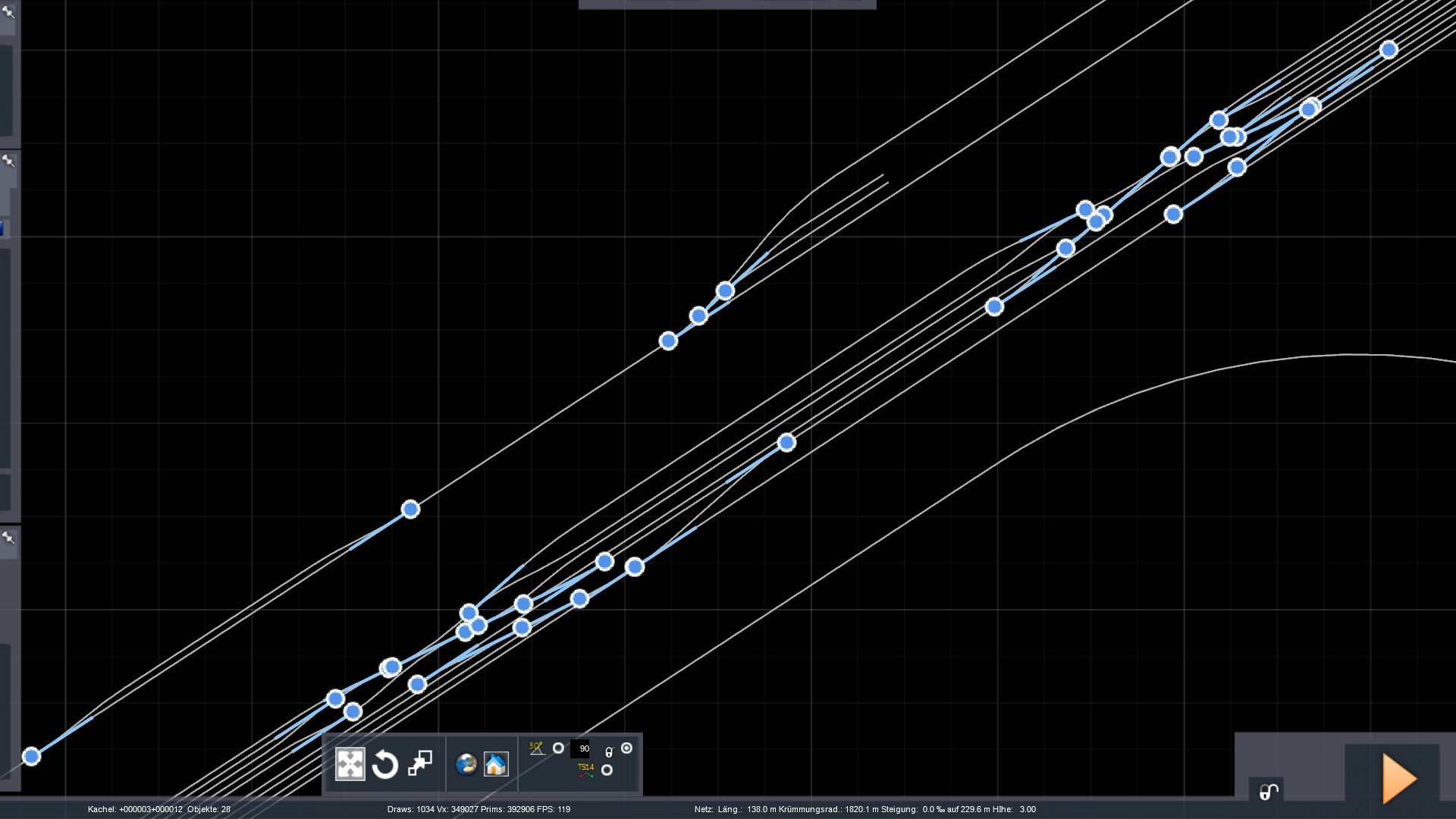Select the move tool in toolbar
Viewport: 1456px width, 819px height.
[350, 764]
